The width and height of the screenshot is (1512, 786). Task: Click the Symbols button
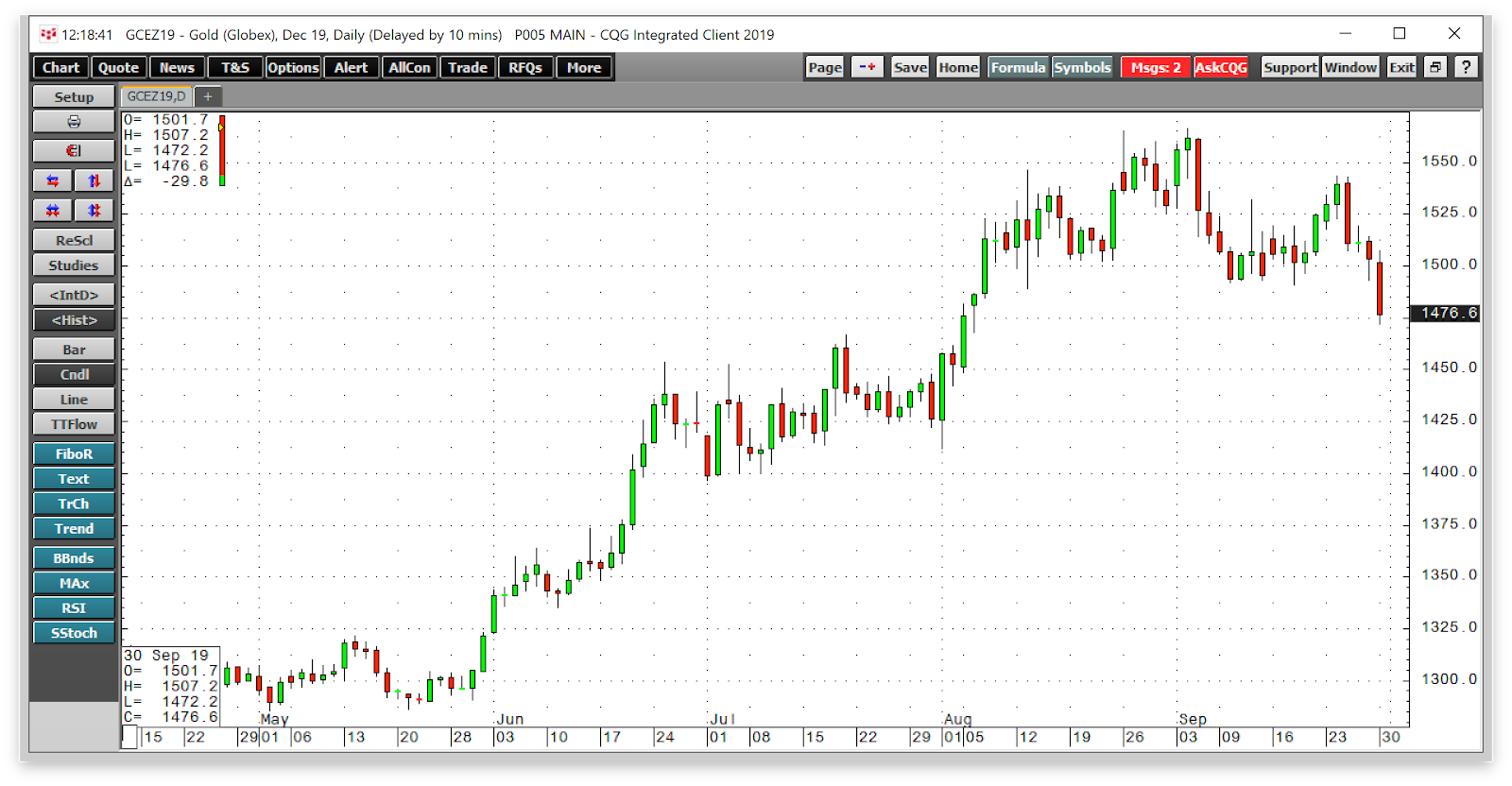pos(1083,67)
